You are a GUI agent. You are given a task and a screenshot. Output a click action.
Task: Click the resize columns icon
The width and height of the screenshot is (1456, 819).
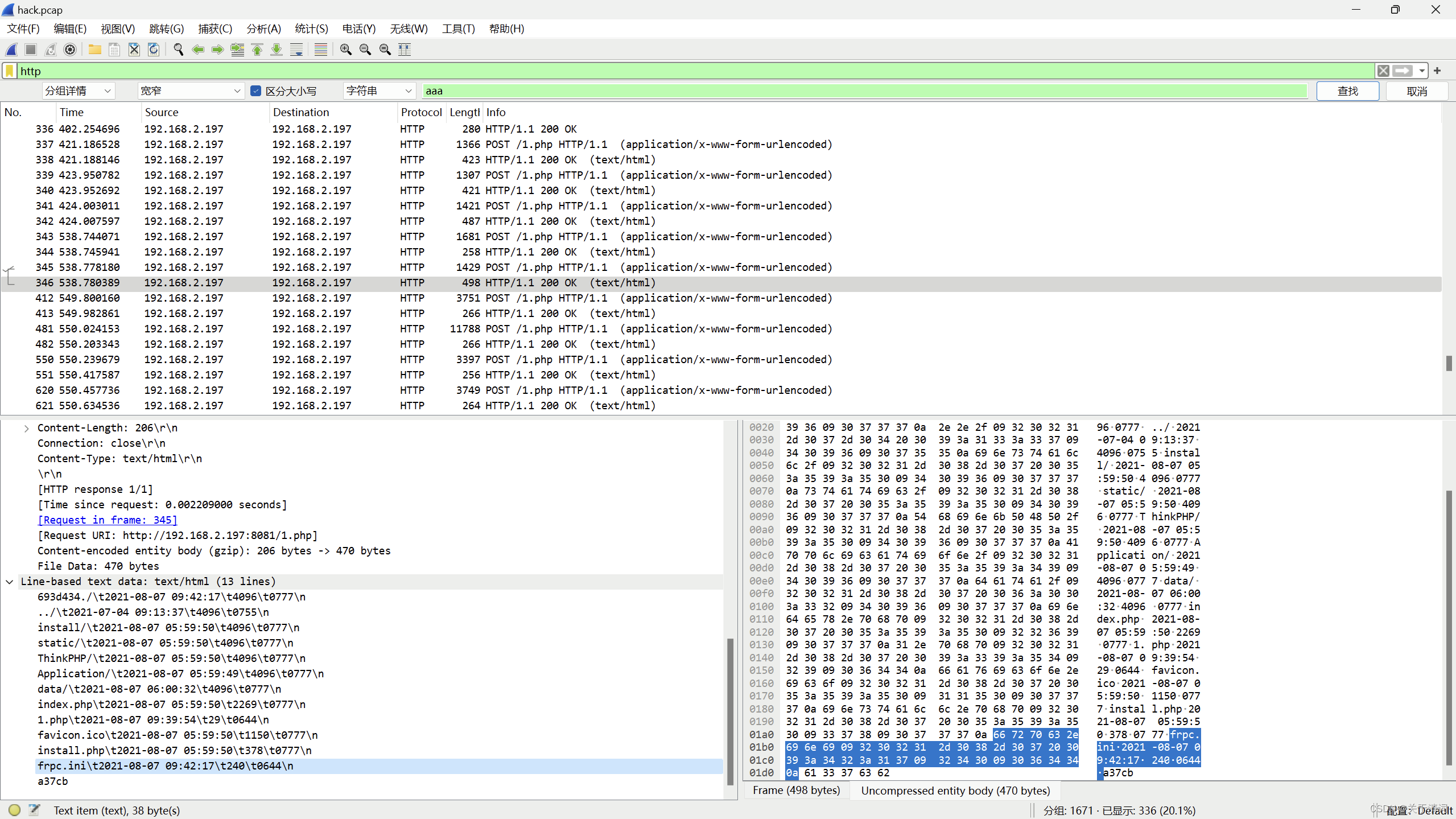(405, 50)
